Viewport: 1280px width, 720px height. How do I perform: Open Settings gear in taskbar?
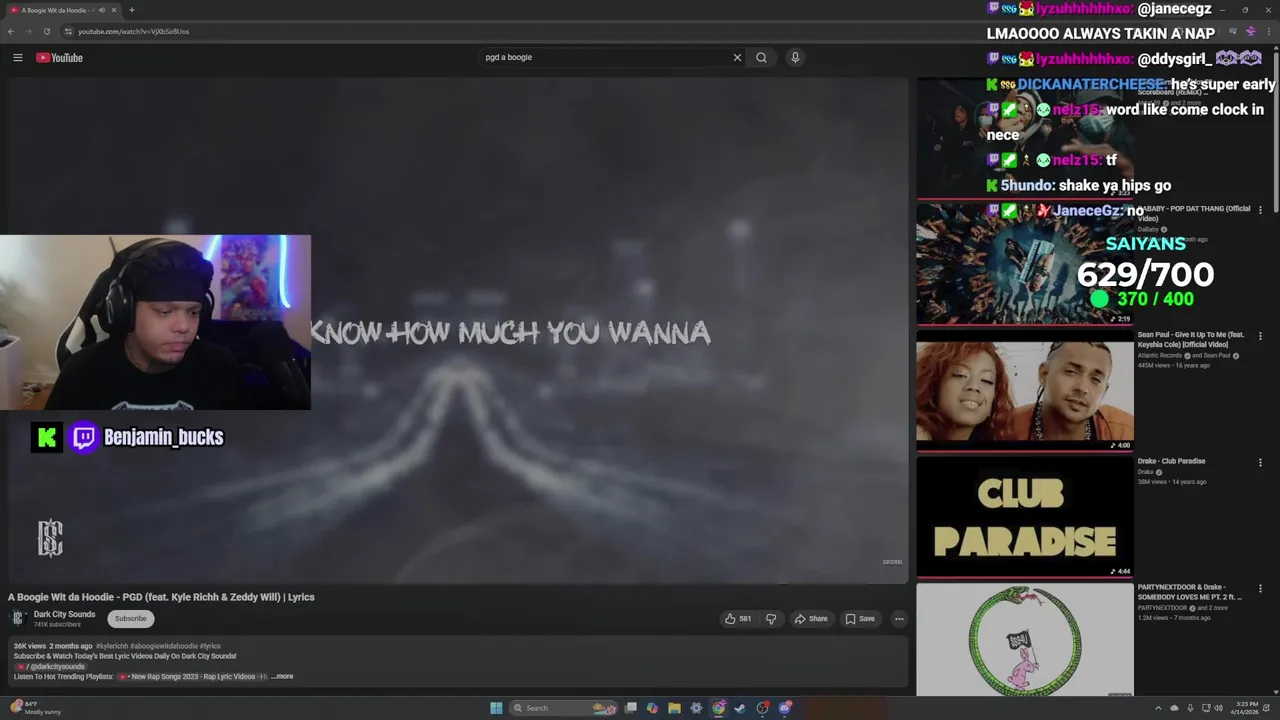[696, 708]
